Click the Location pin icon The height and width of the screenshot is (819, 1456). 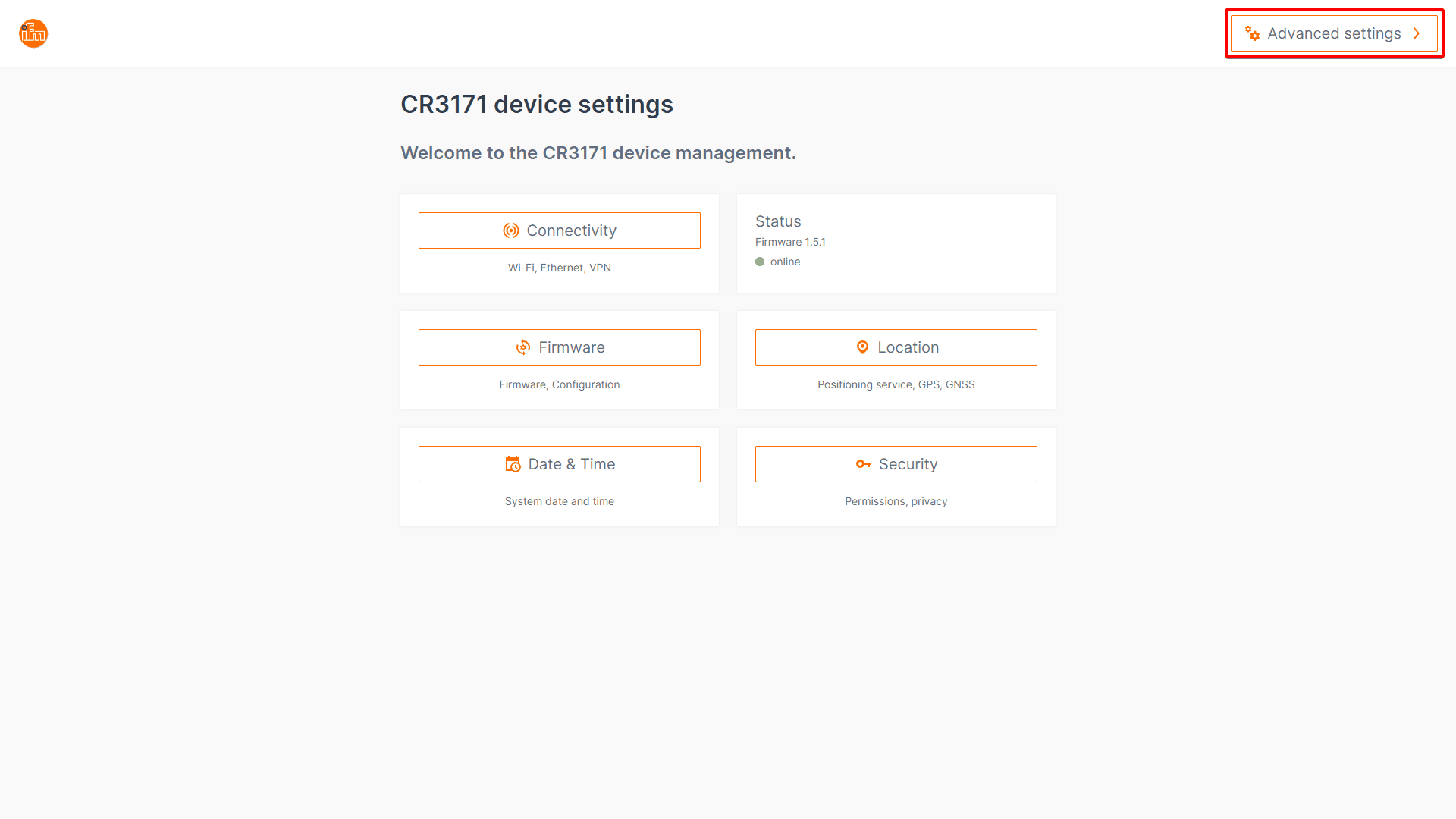coord(862,347)
